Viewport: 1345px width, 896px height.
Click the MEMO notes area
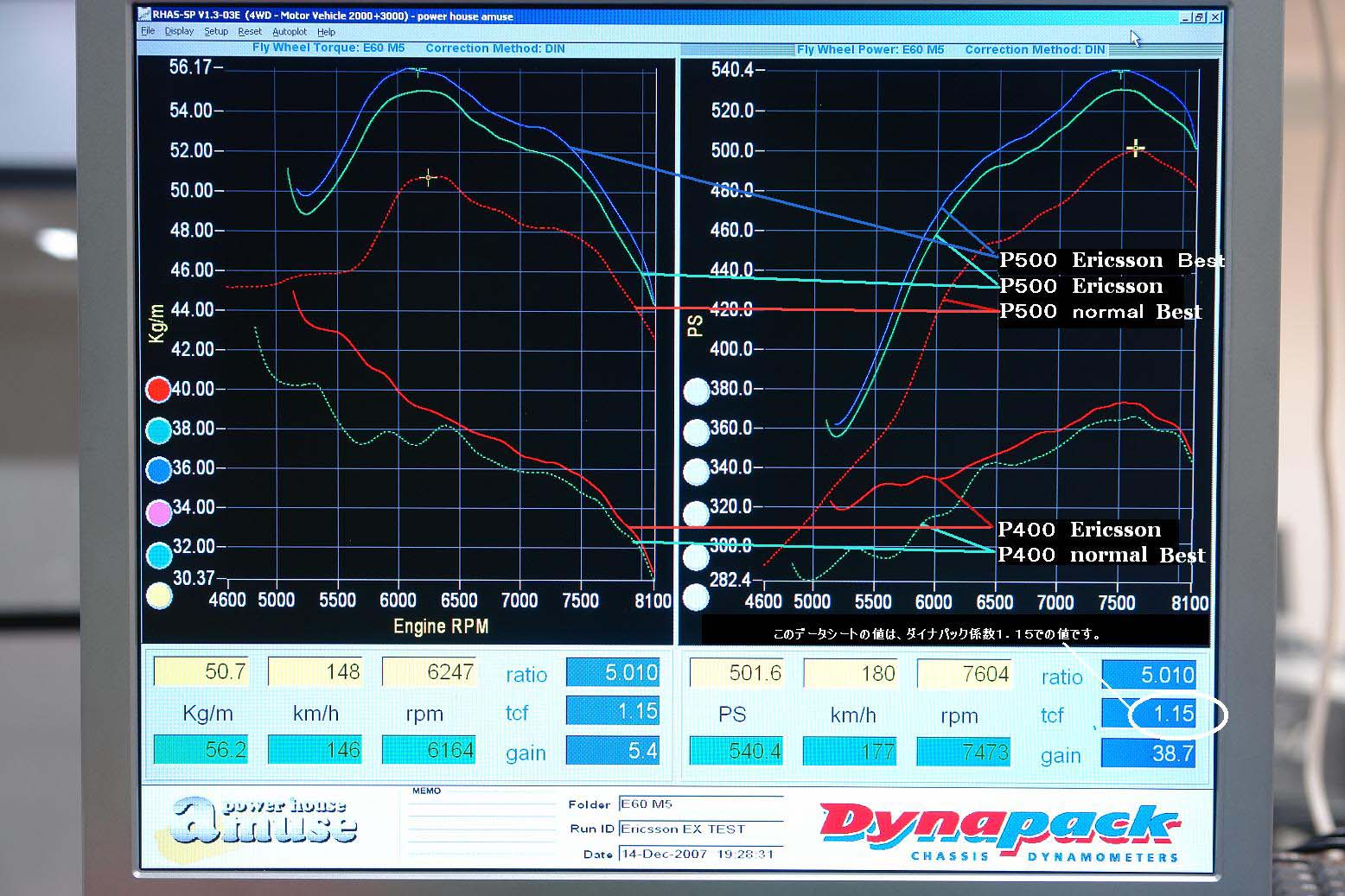point(481,824)
